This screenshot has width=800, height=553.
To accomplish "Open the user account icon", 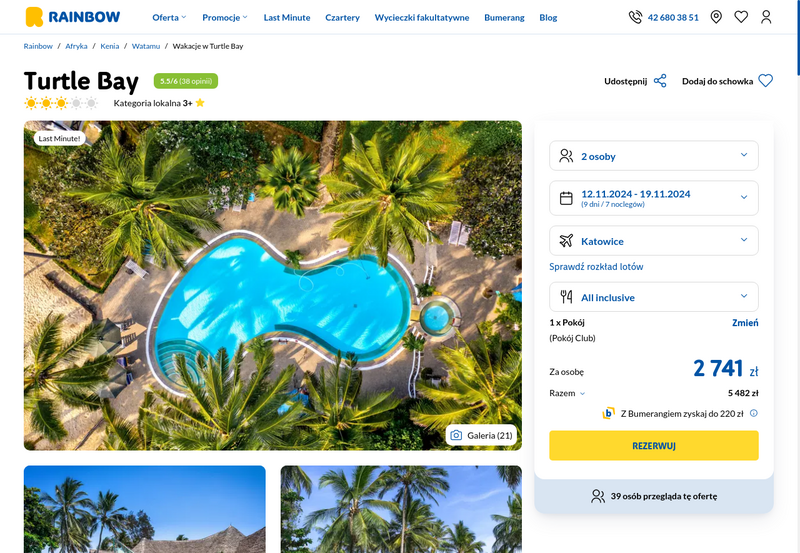I will 766,17.
